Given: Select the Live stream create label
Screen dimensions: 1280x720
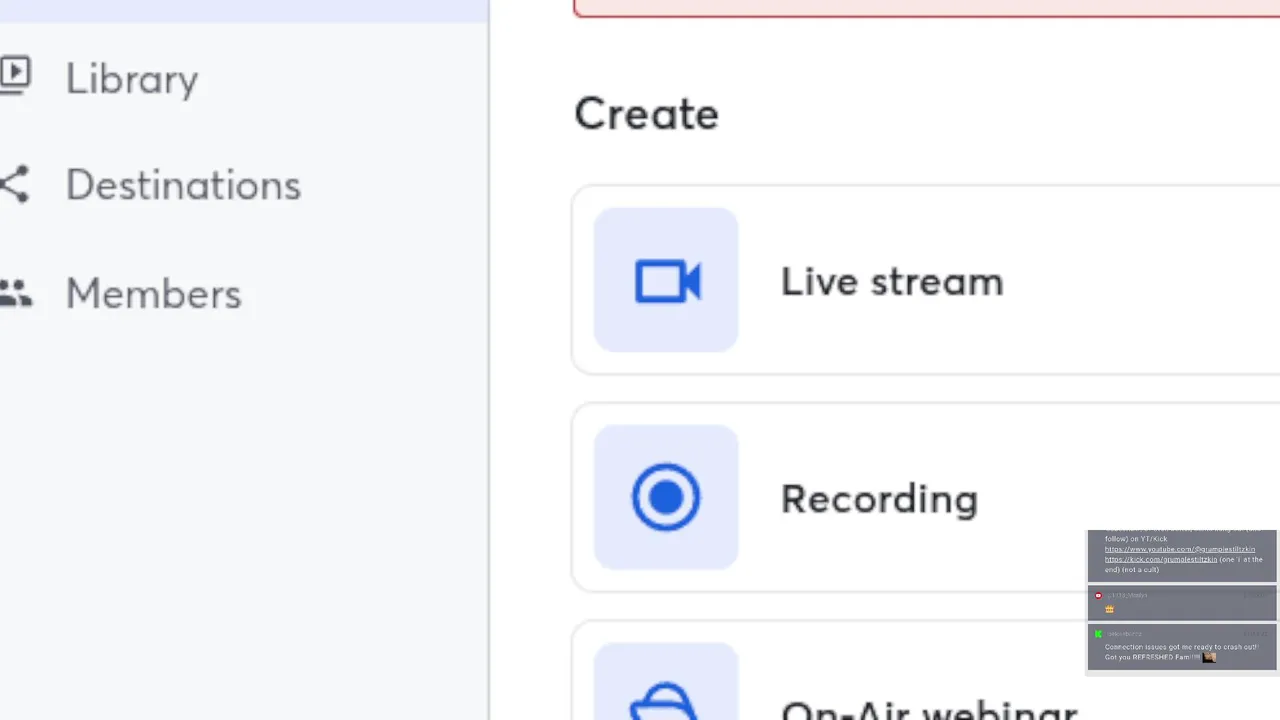Looking at the screenshot, I should tap(892, 281).
